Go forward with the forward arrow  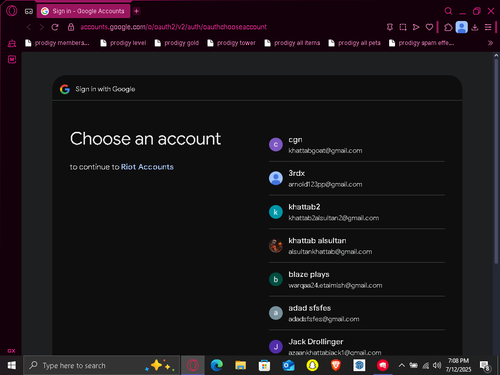(42, 27)
